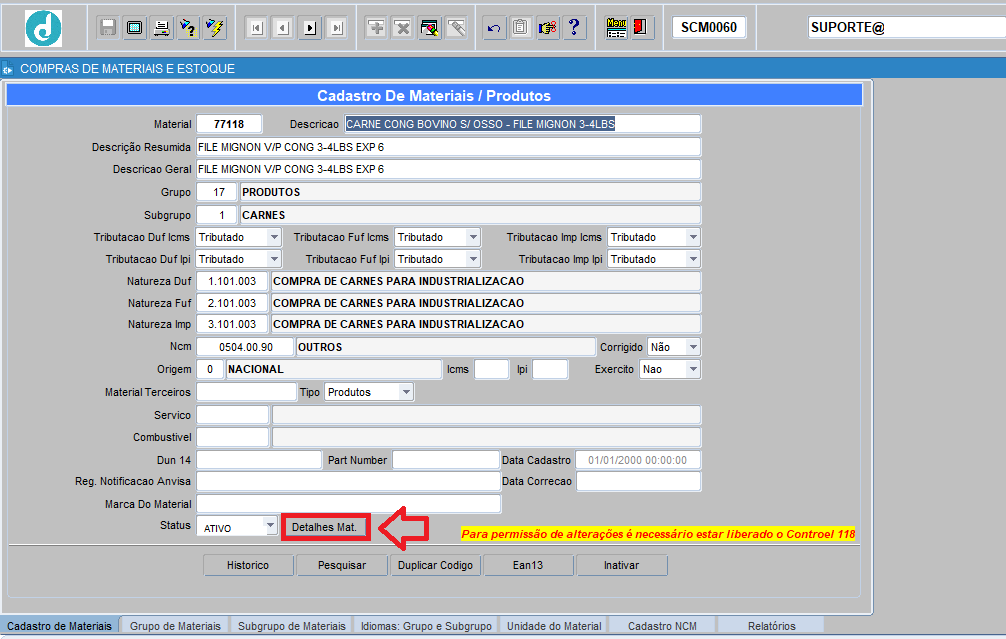The width and height of the screenshot is (1006, 639).
Task: Go to previous record arrow icon
Action: coord(284,28)
